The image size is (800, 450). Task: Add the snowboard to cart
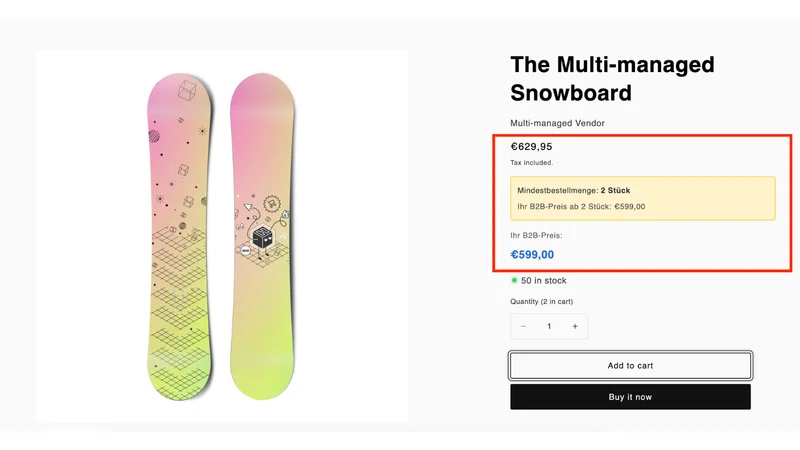tap(630, 365)
